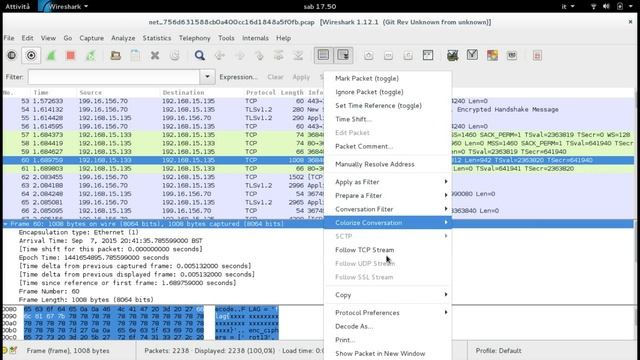Open the Analyze menu
Screen dimensions: 640x360
123,38
